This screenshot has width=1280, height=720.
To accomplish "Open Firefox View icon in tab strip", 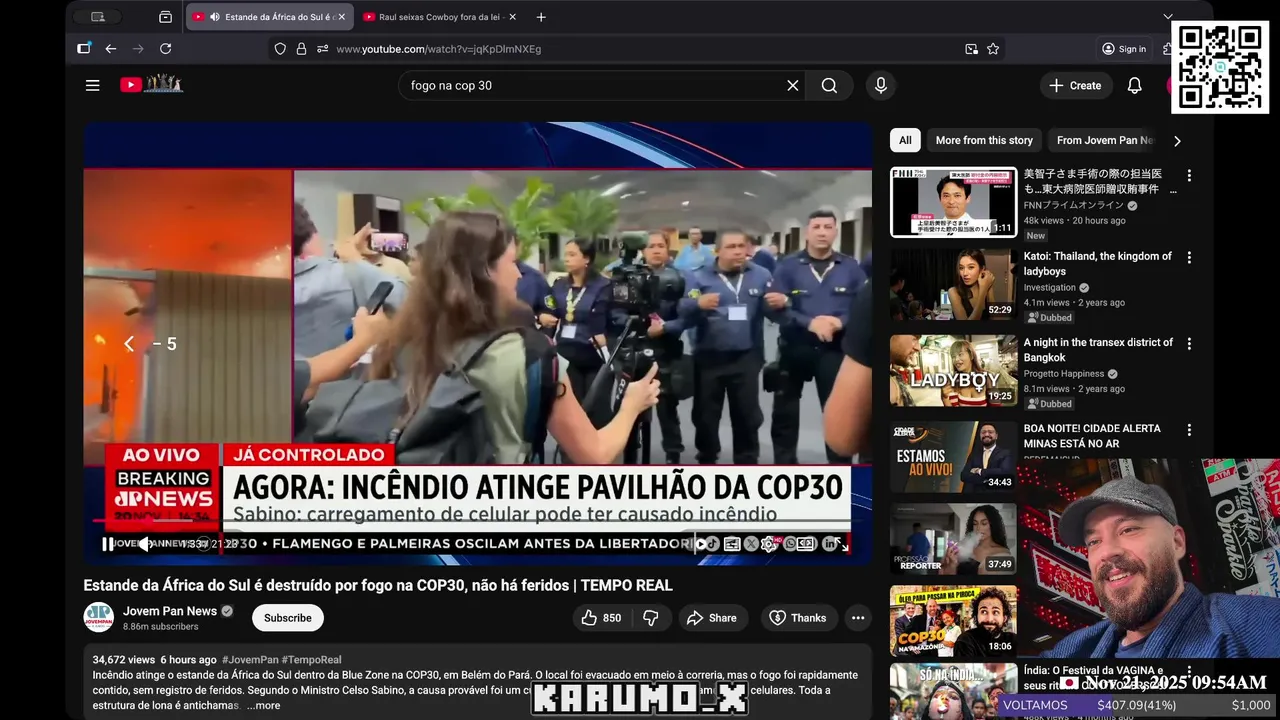I will [165, 17].
